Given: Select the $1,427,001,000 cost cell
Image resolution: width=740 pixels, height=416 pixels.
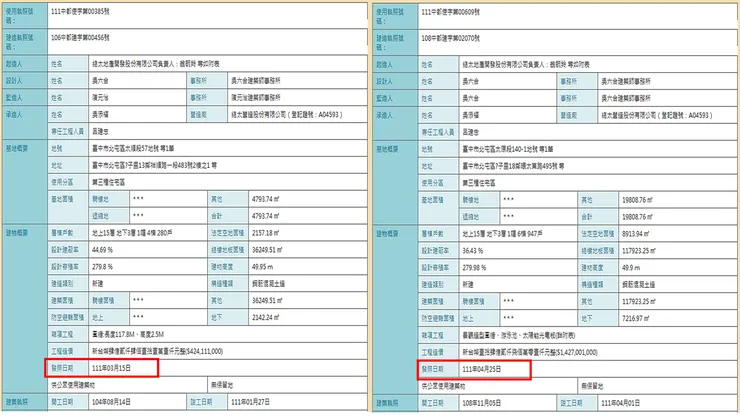Looking at the screenshot, I should (598, 352).
